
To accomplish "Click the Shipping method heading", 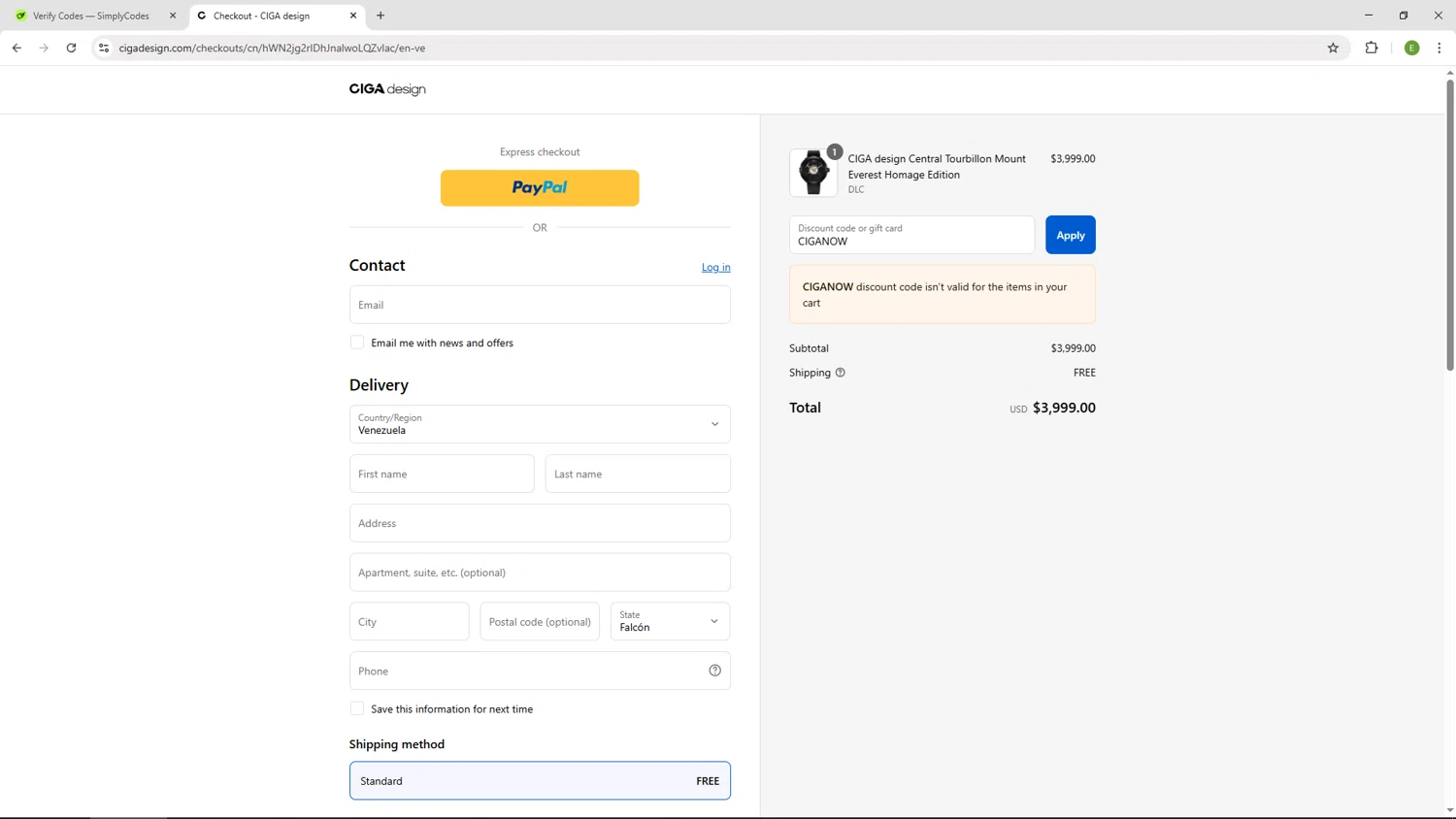I will (x=397, y=744).
